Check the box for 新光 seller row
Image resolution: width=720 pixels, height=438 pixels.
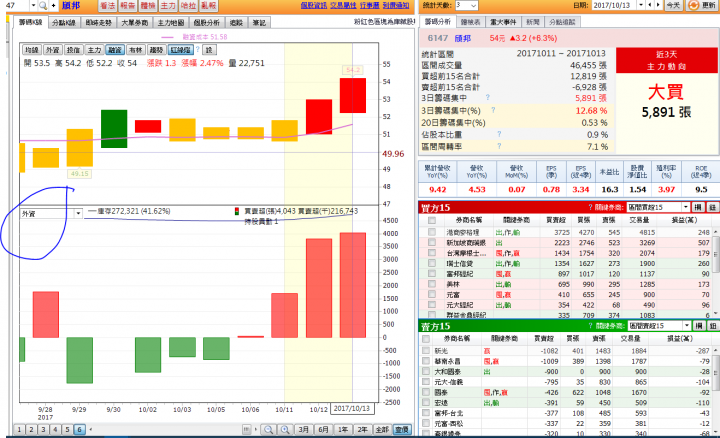(426, 350)
